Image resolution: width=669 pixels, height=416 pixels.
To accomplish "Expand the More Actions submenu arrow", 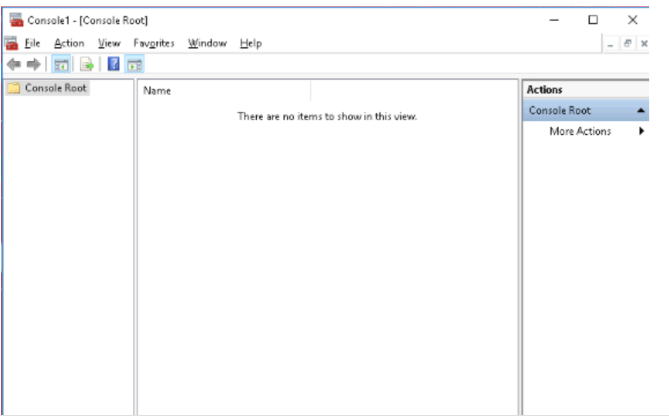I will pyautogui.click(x=641, y=131).
